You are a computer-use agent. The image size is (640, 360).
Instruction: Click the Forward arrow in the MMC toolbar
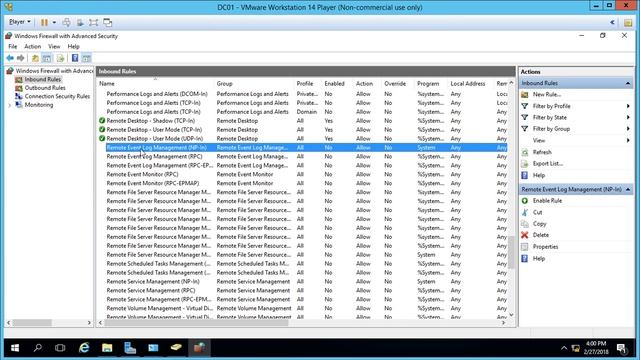(x=20, y=58)
